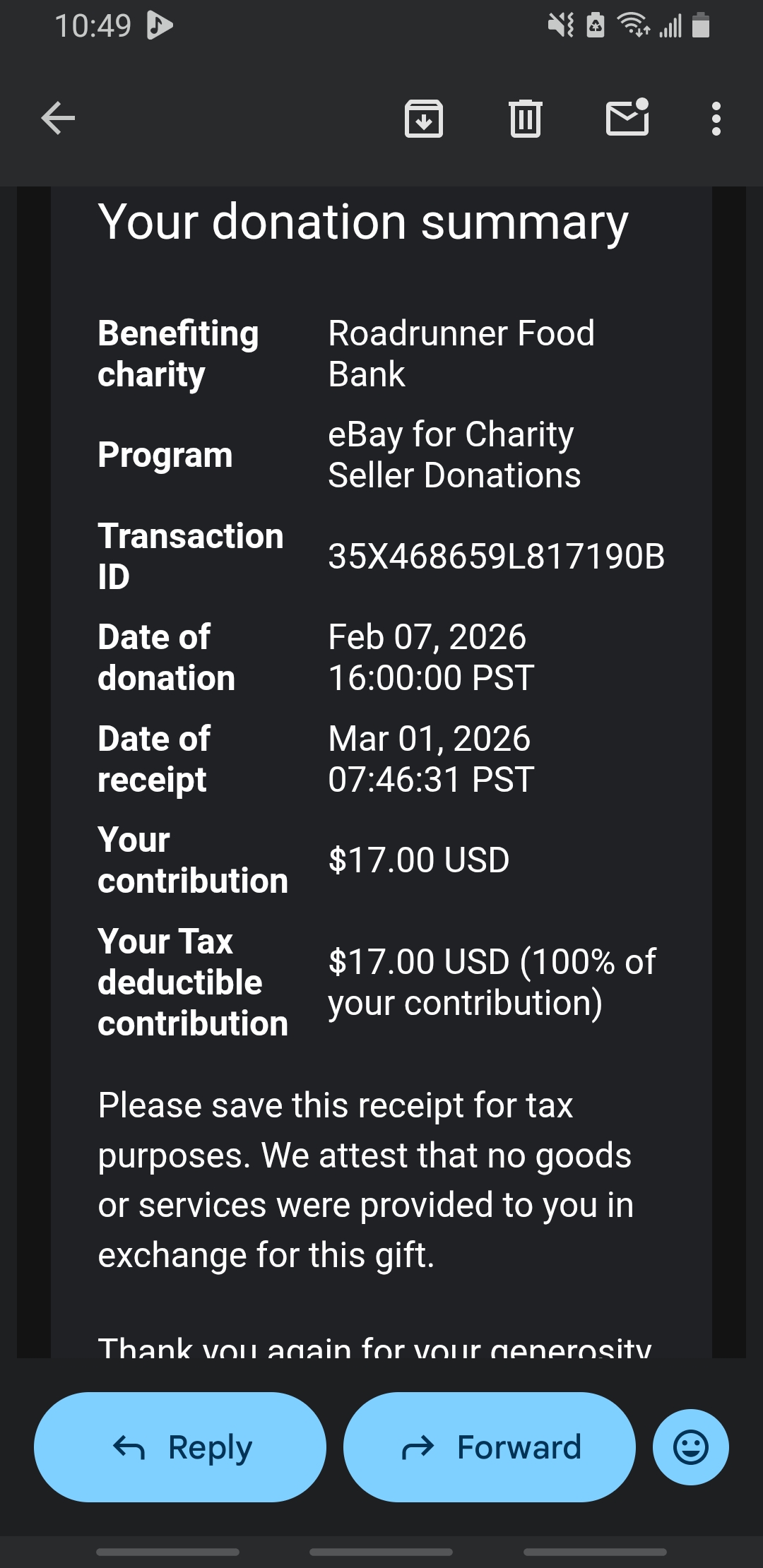Screen dimensions: 763x1568
Task: Archive this email
Action: (x=423, y=118)
